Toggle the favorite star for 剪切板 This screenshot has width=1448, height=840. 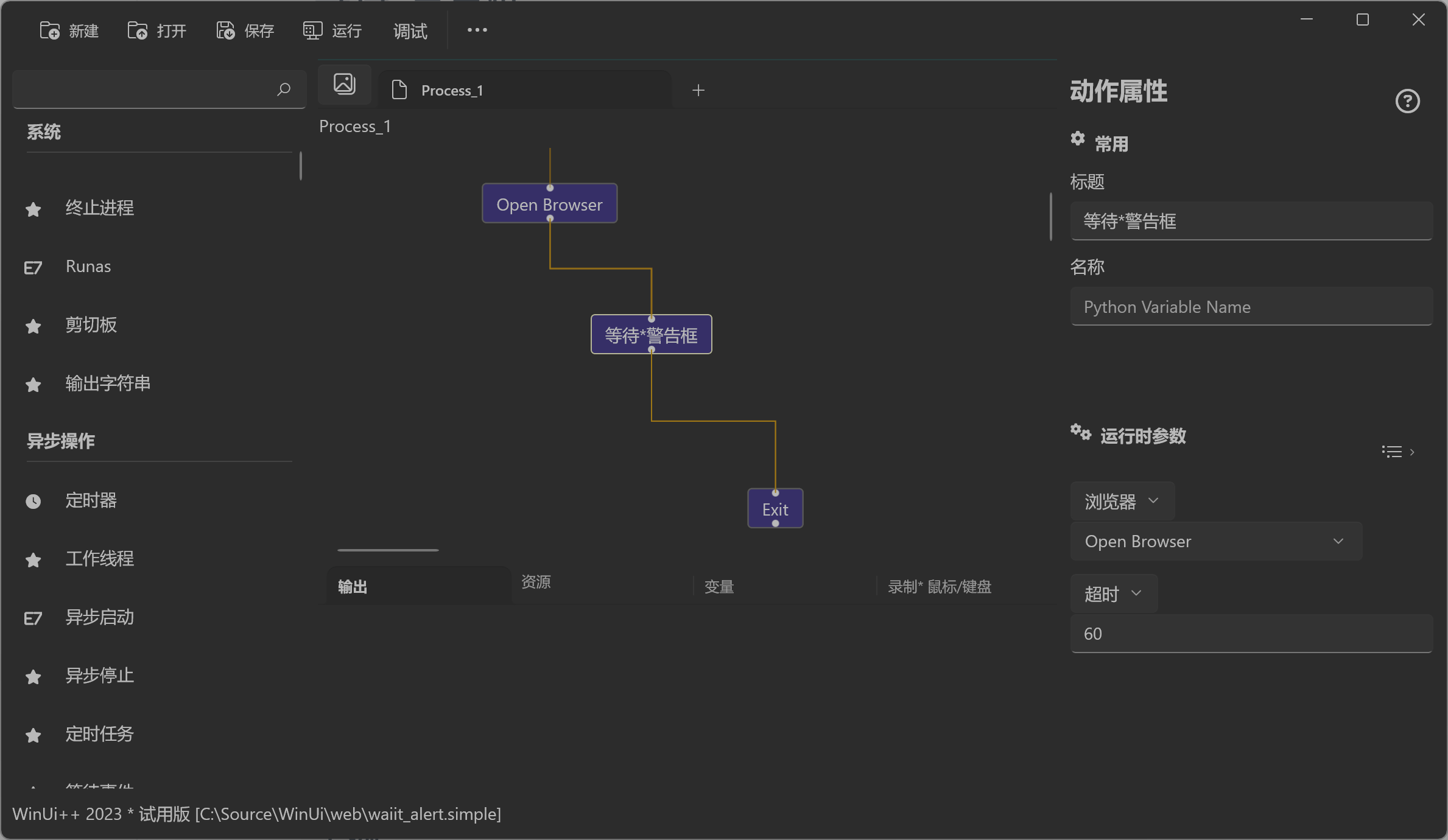coord(33,326)
